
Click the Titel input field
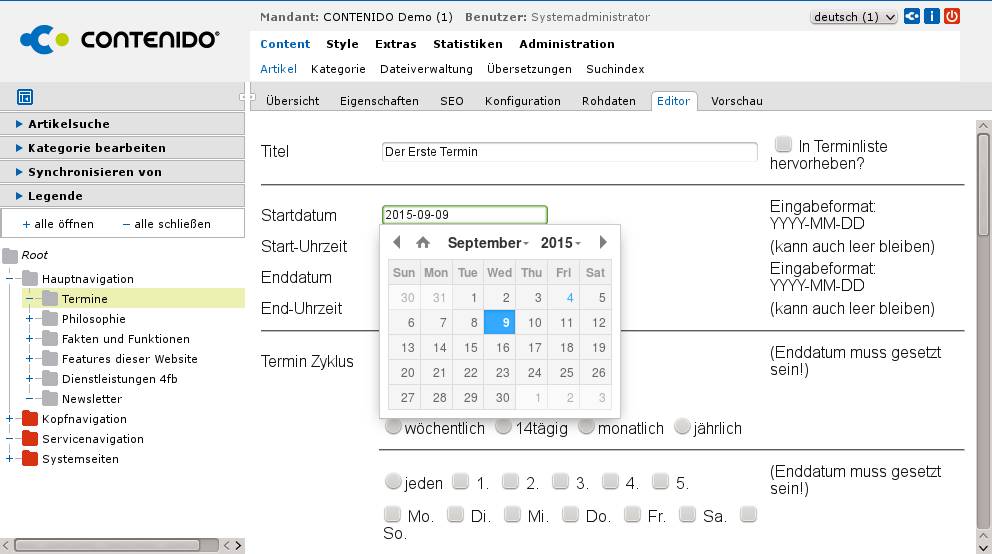click(x=569, y=152)
